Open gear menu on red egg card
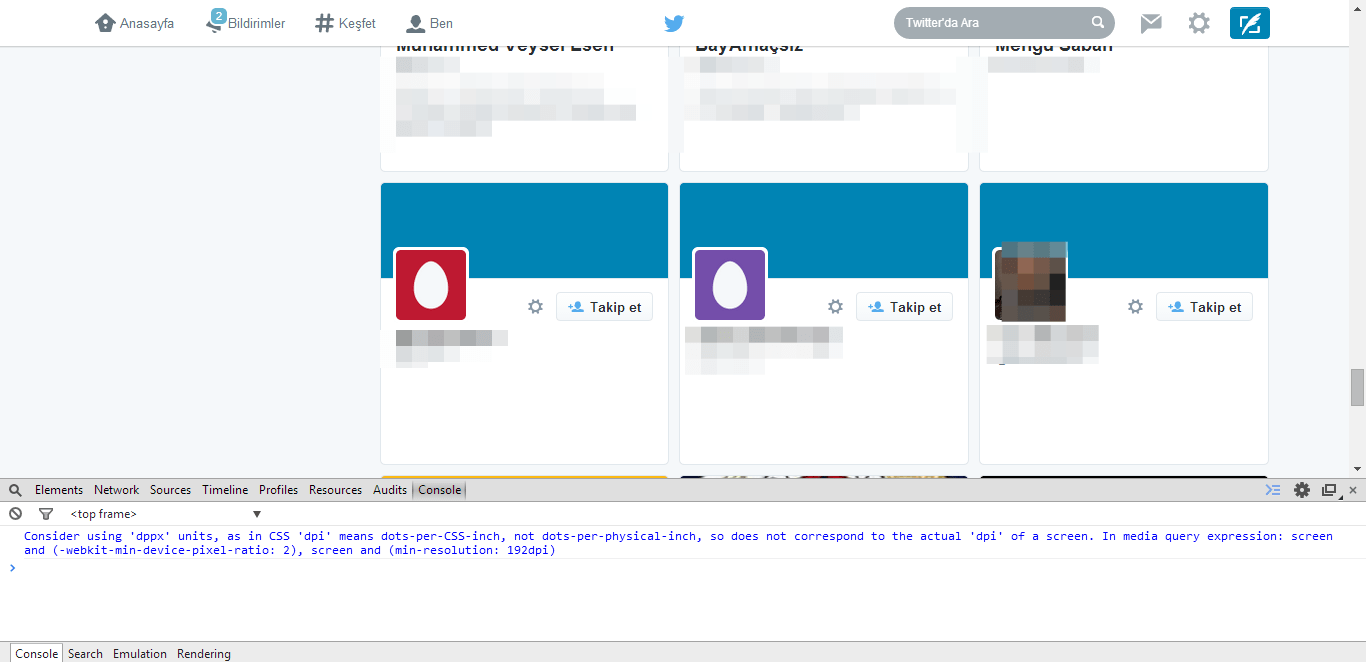The width and height of the screenshot is (1366, 662). 535,307
